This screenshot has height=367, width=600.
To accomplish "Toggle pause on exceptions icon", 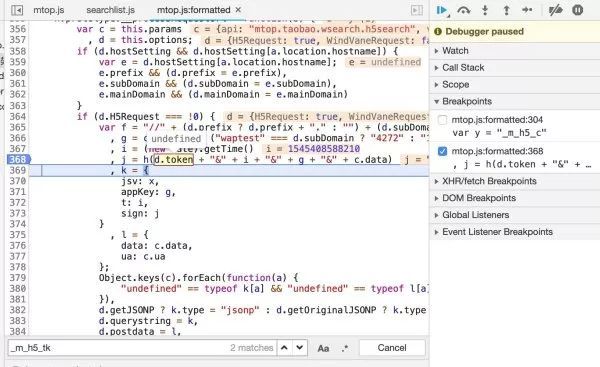I will point(578,10).
